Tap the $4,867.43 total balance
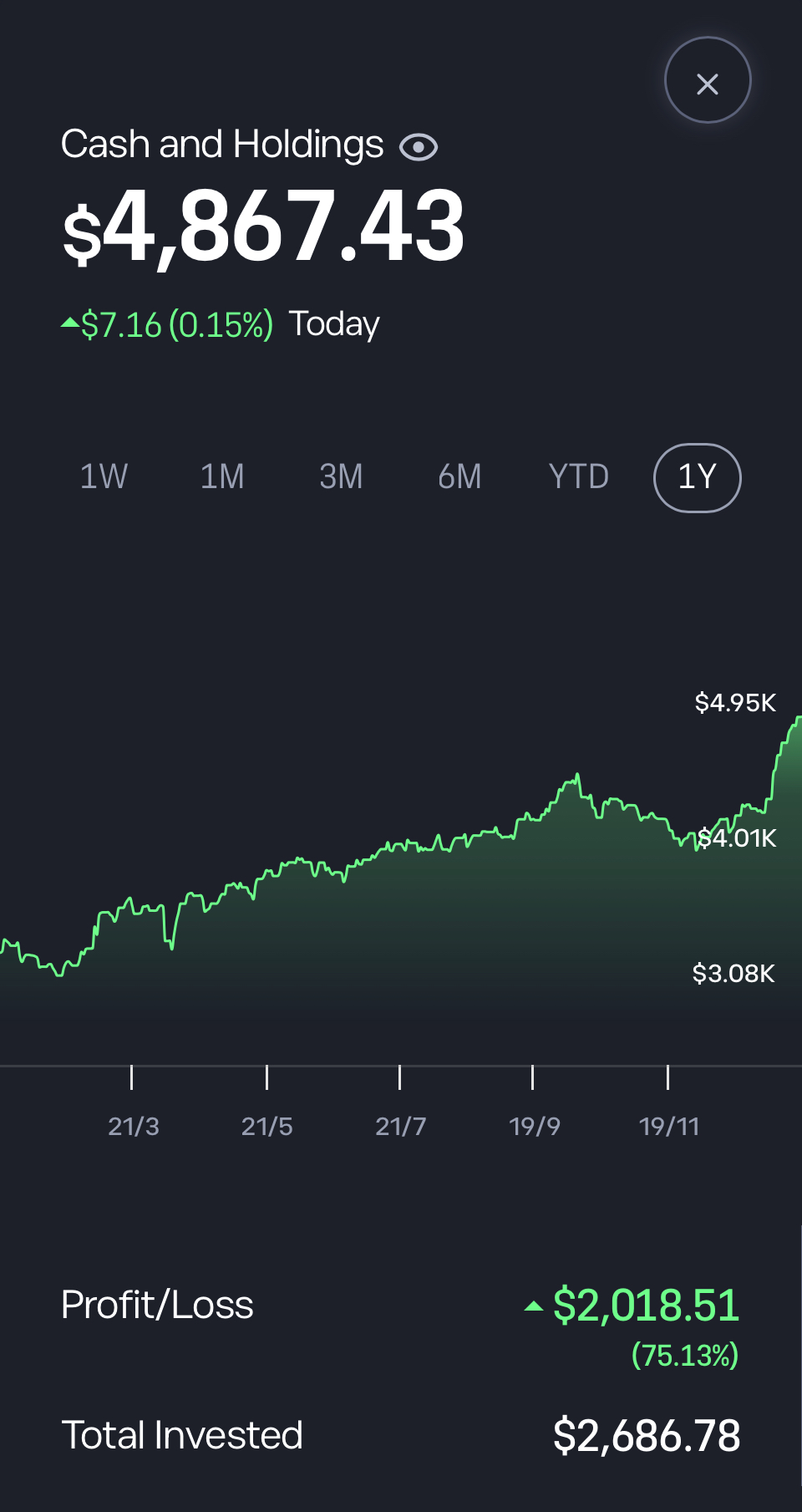The width and height of the screenshot is (802, 1512). pyautogui.click(x=263, y=227)
